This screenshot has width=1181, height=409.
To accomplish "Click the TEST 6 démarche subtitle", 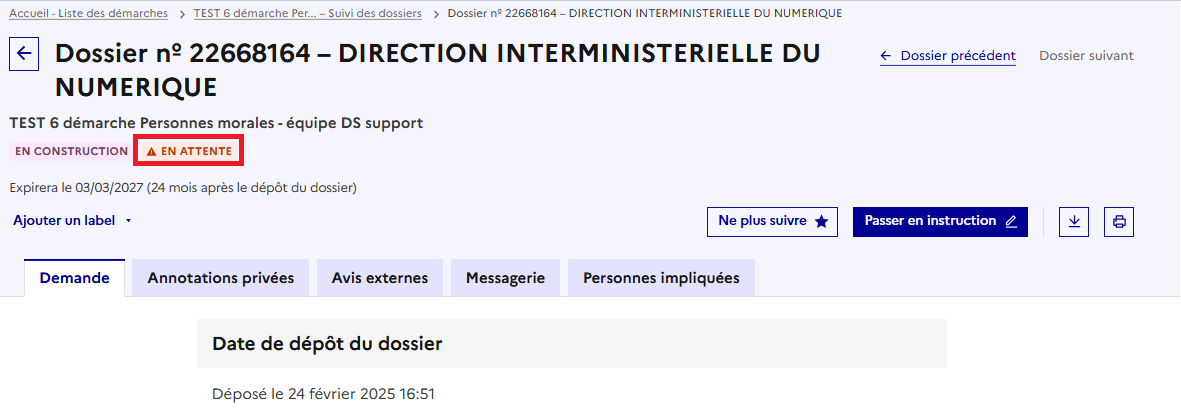I will click(x=216, y=123).
